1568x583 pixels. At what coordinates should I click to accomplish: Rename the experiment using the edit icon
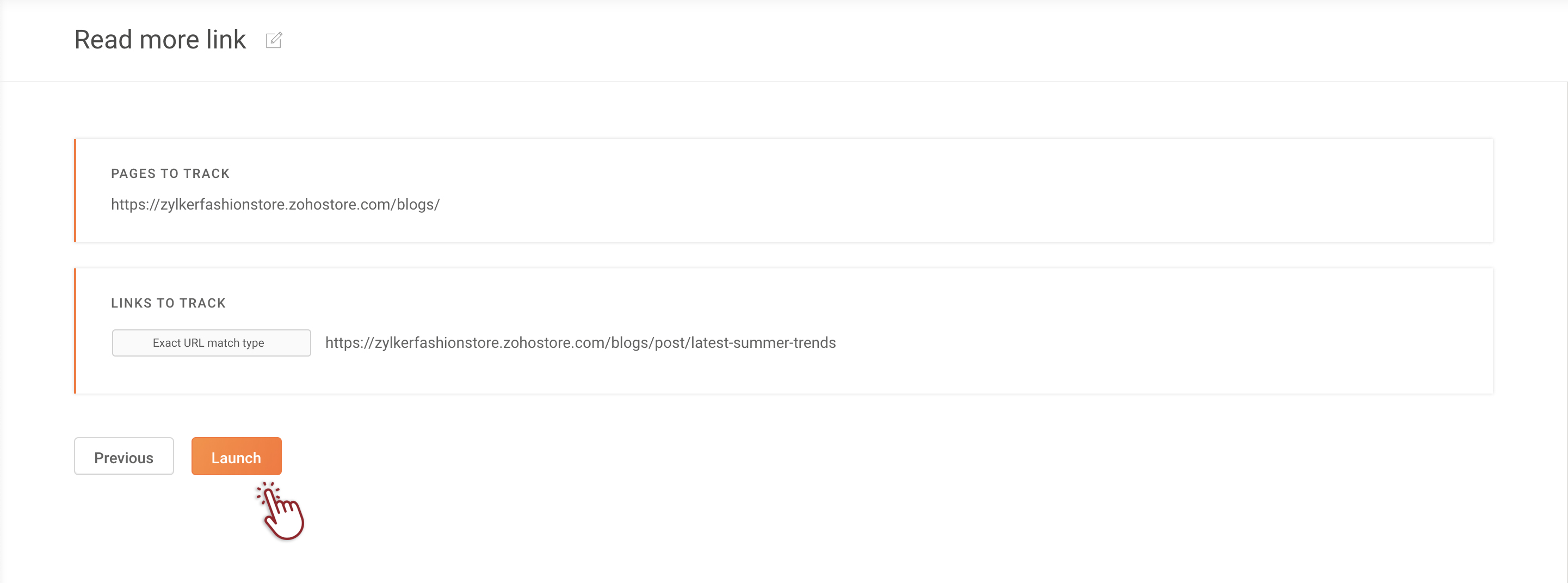click(x=274, y=40)
